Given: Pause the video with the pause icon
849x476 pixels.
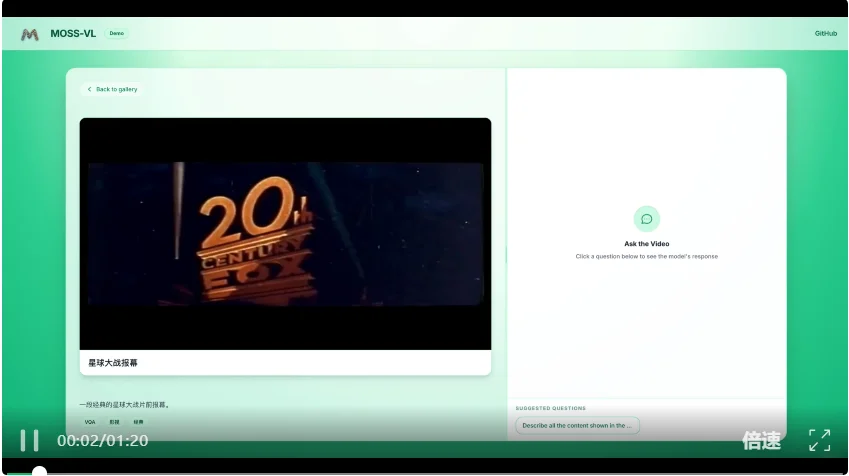Looking at the screenshot, I should 30,440.
